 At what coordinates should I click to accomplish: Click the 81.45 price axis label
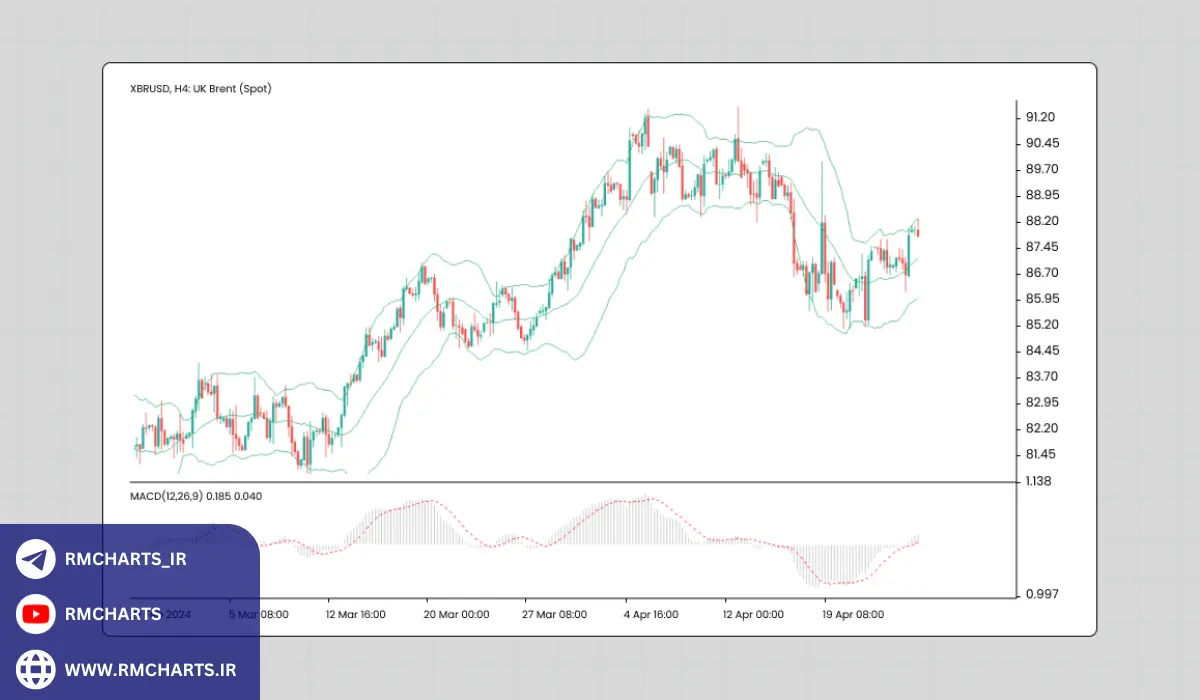point(1041,454)
